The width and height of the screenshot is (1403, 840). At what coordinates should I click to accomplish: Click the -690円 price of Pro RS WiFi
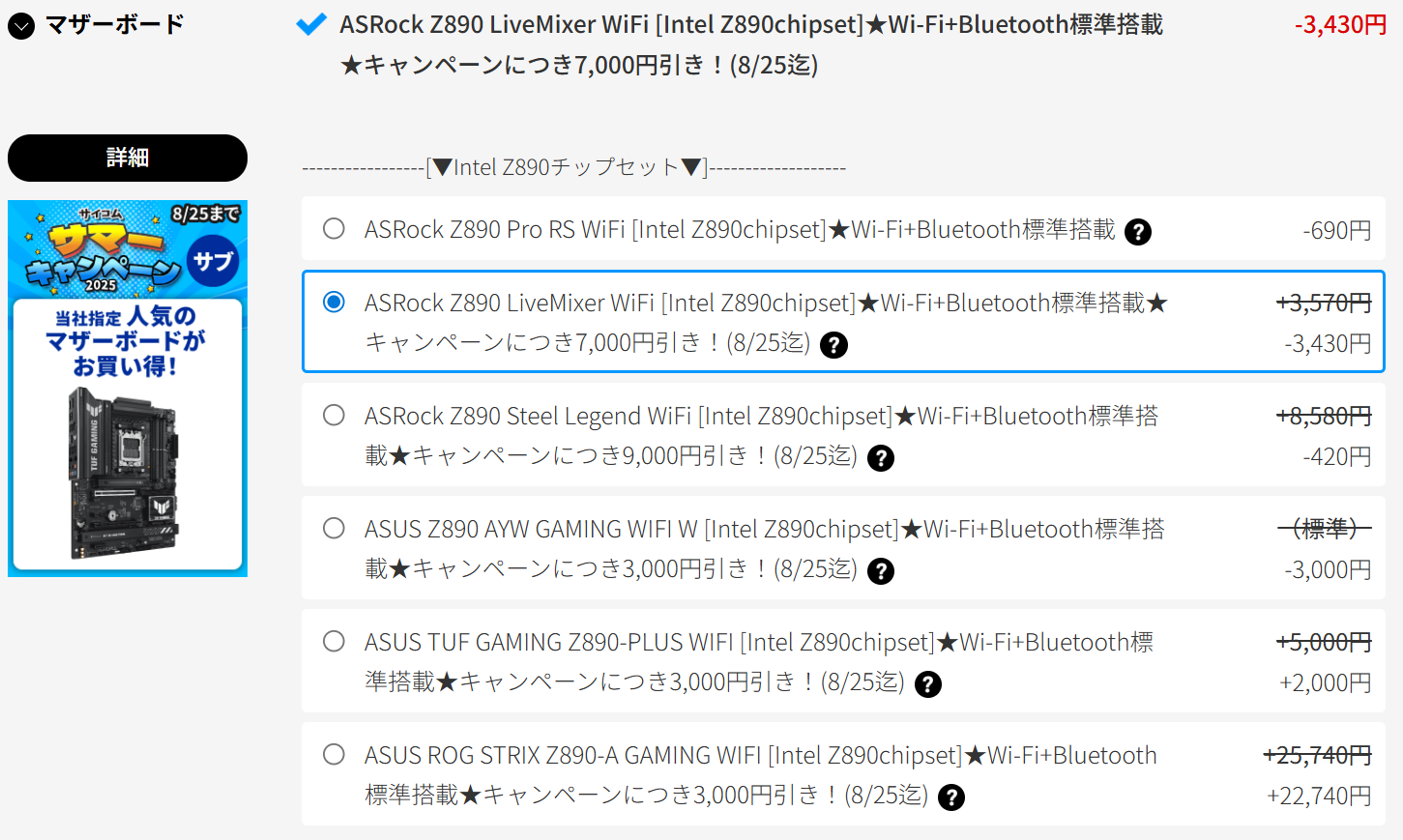[1336, 231]
